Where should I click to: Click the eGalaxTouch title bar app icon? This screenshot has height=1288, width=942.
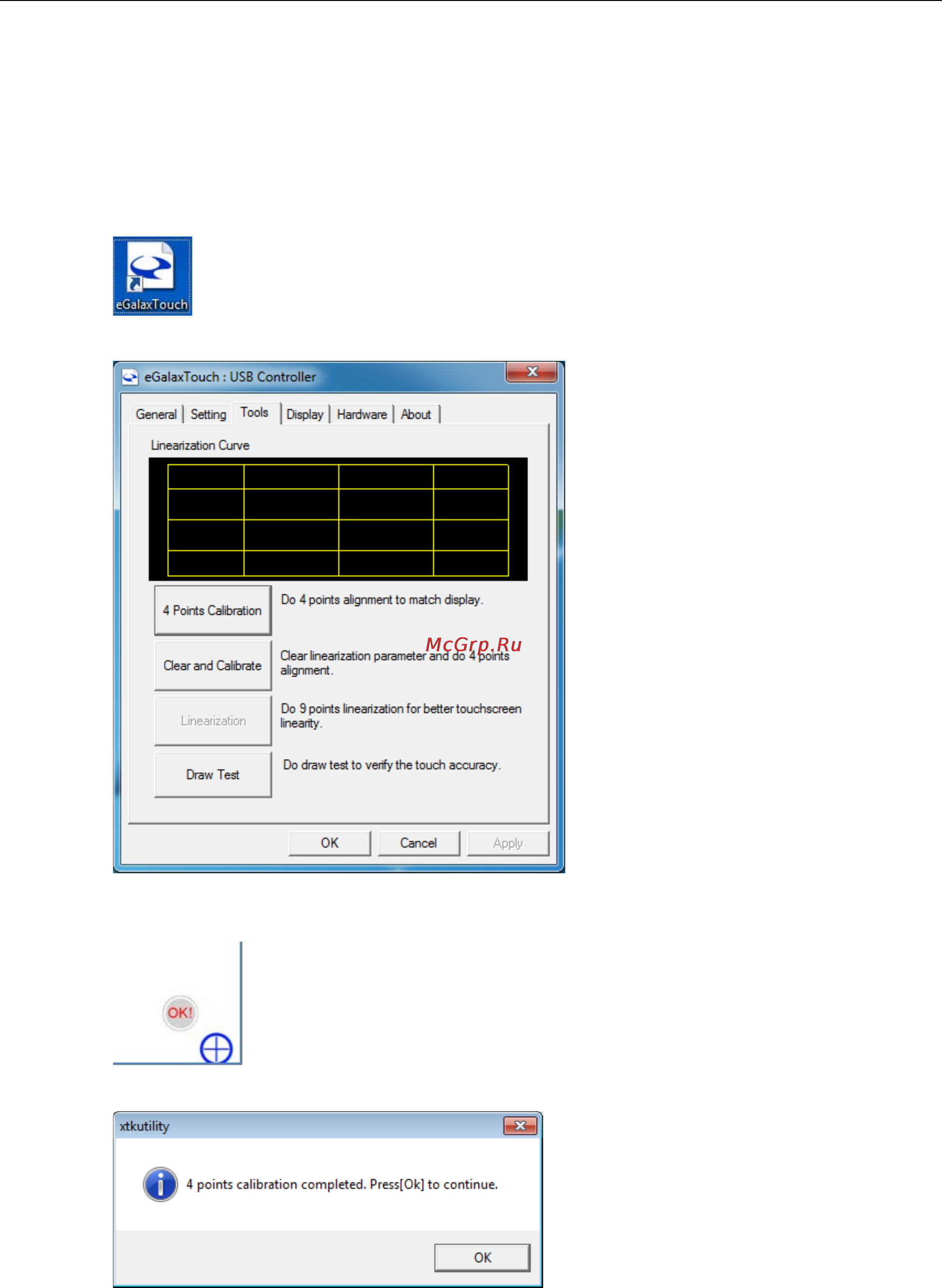130,377
